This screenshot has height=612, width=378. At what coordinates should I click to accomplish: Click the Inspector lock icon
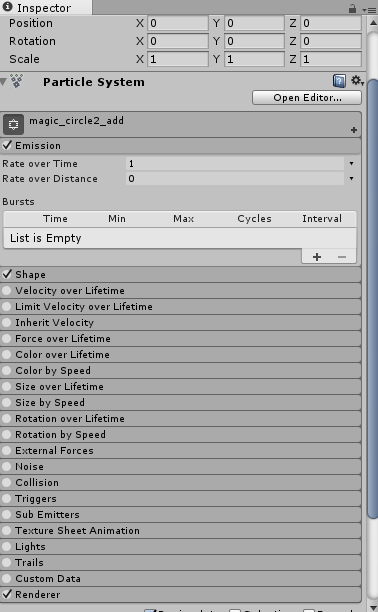coord(352,8)
